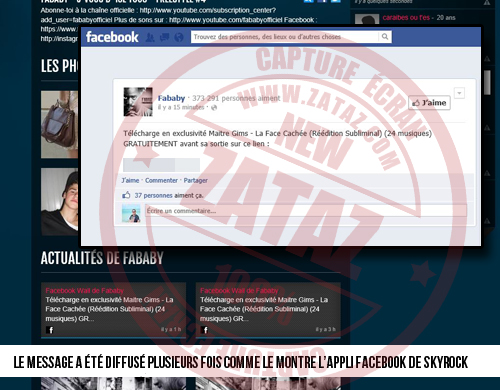Open the 'Facebook Wall de Fababy' card posted 3 h ago
This screenshot has width=500, height=390.
click(x=268, y=310)
